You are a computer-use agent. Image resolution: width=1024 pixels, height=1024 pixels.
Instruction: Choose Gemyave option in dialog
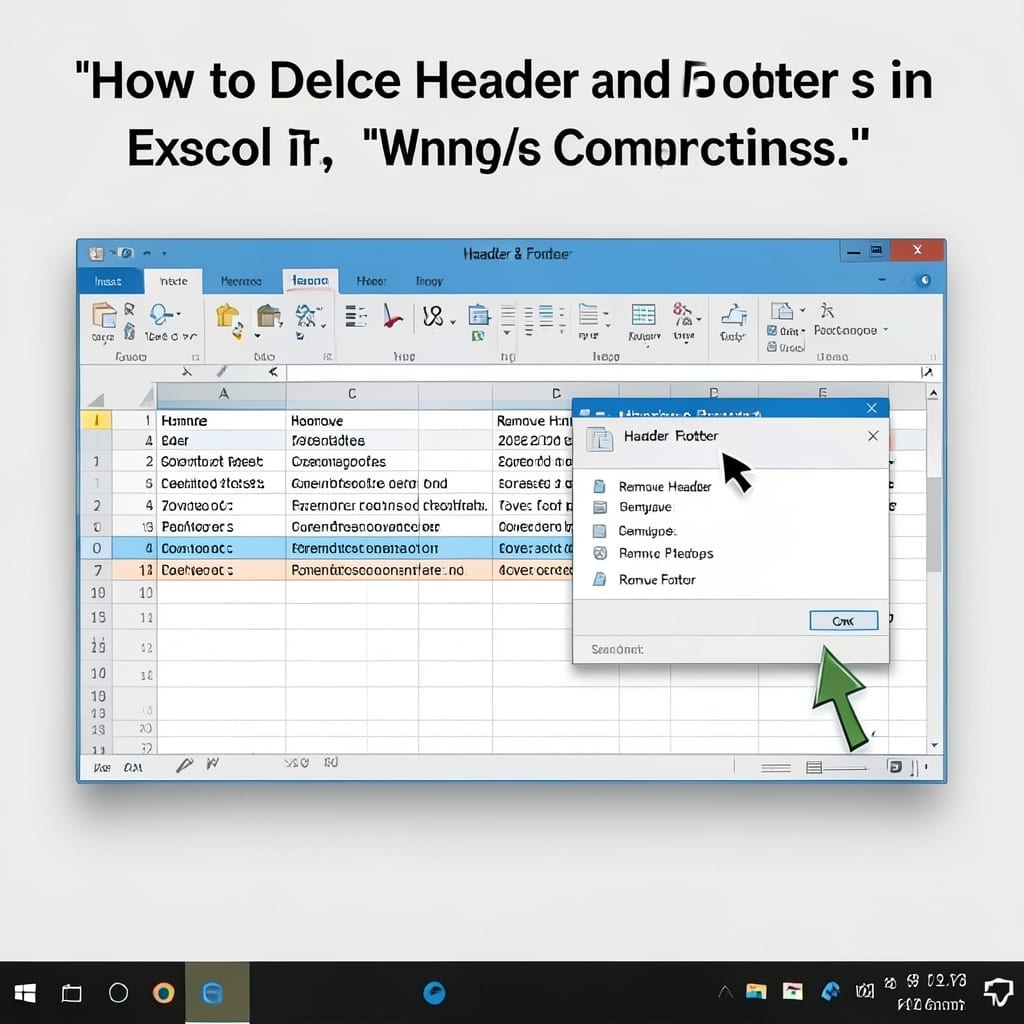645,507
